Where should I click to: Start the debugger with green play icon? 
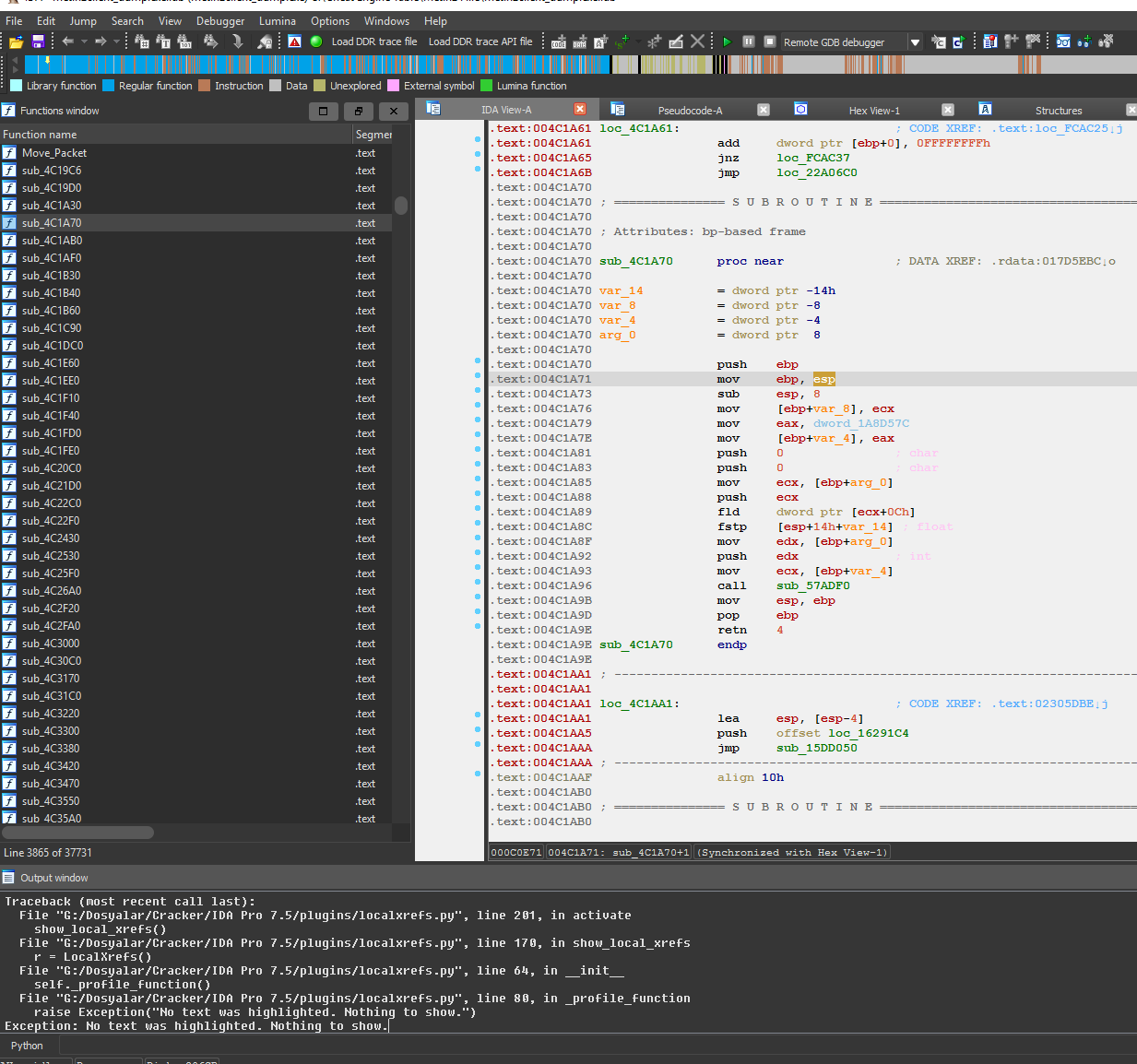tap(726, 41)
